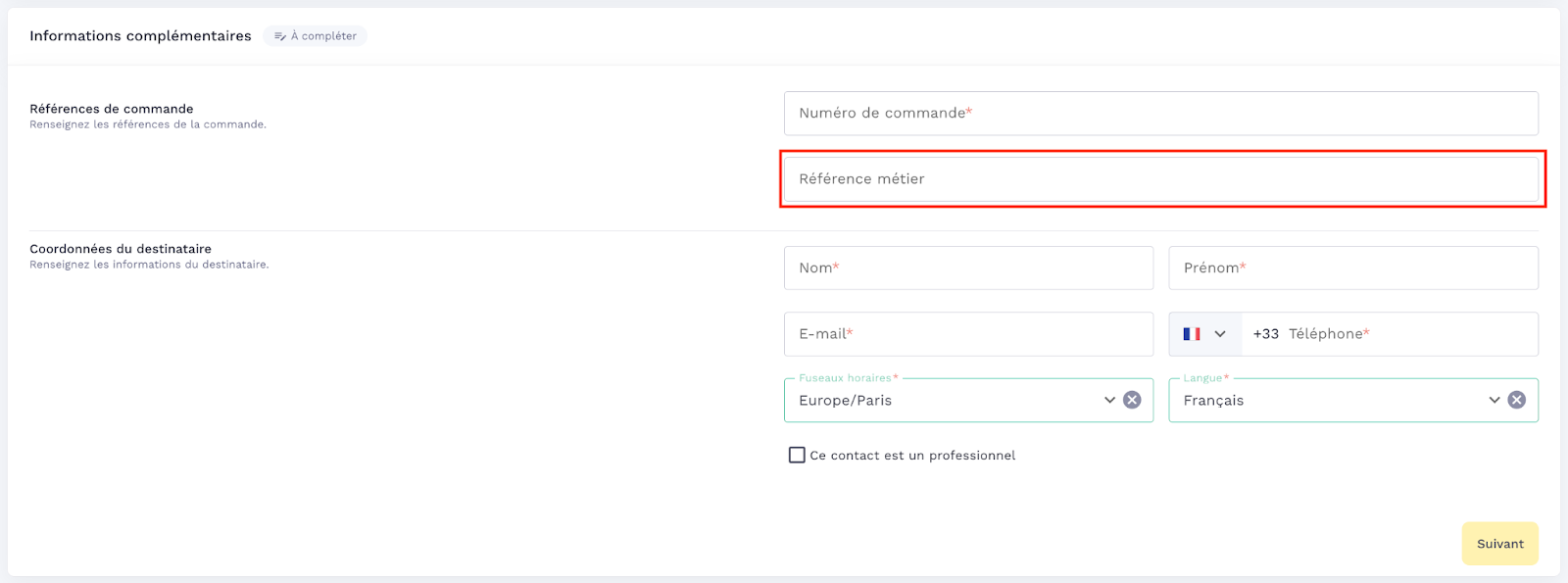Select the Prénom input field

(1352, 267)
